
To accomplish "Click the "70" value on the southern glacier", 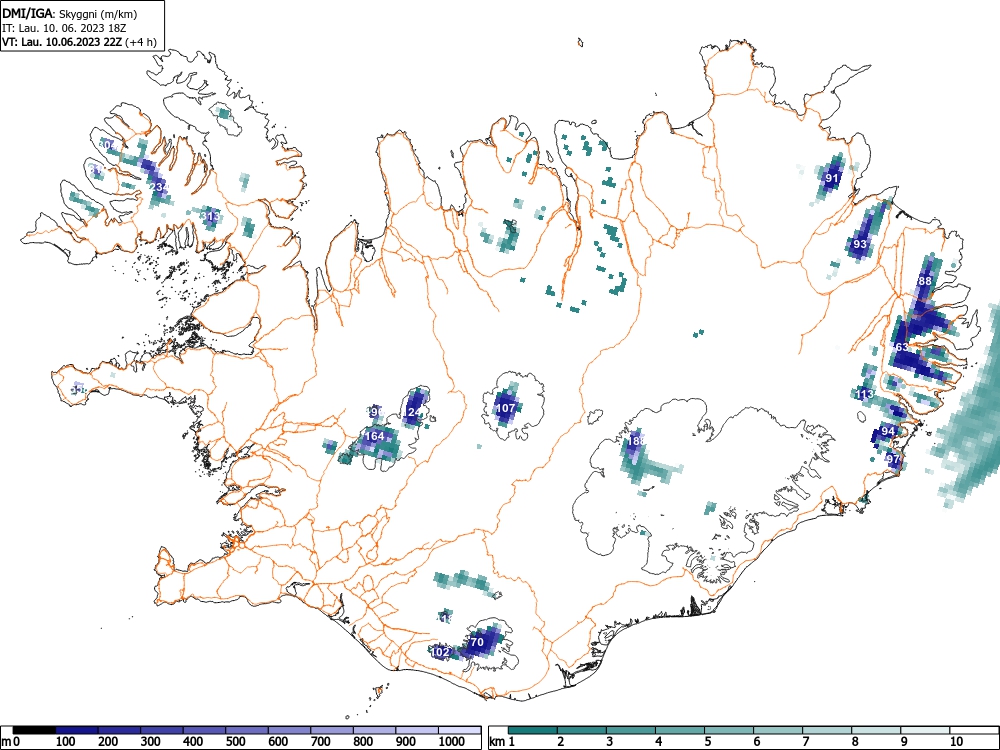I will point(476,642).
